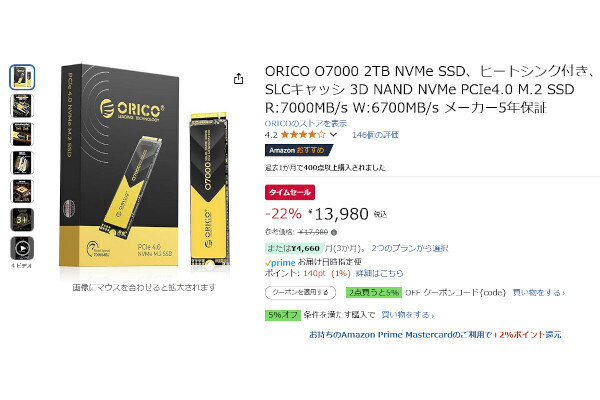Select the fourth thumbnail in the gallery

(x=22, y=163)
